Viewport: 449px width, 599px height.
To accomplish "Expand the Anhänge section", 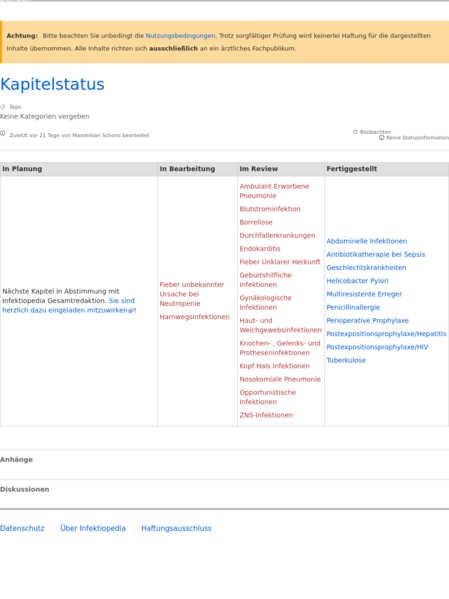I will coord(16,460).
